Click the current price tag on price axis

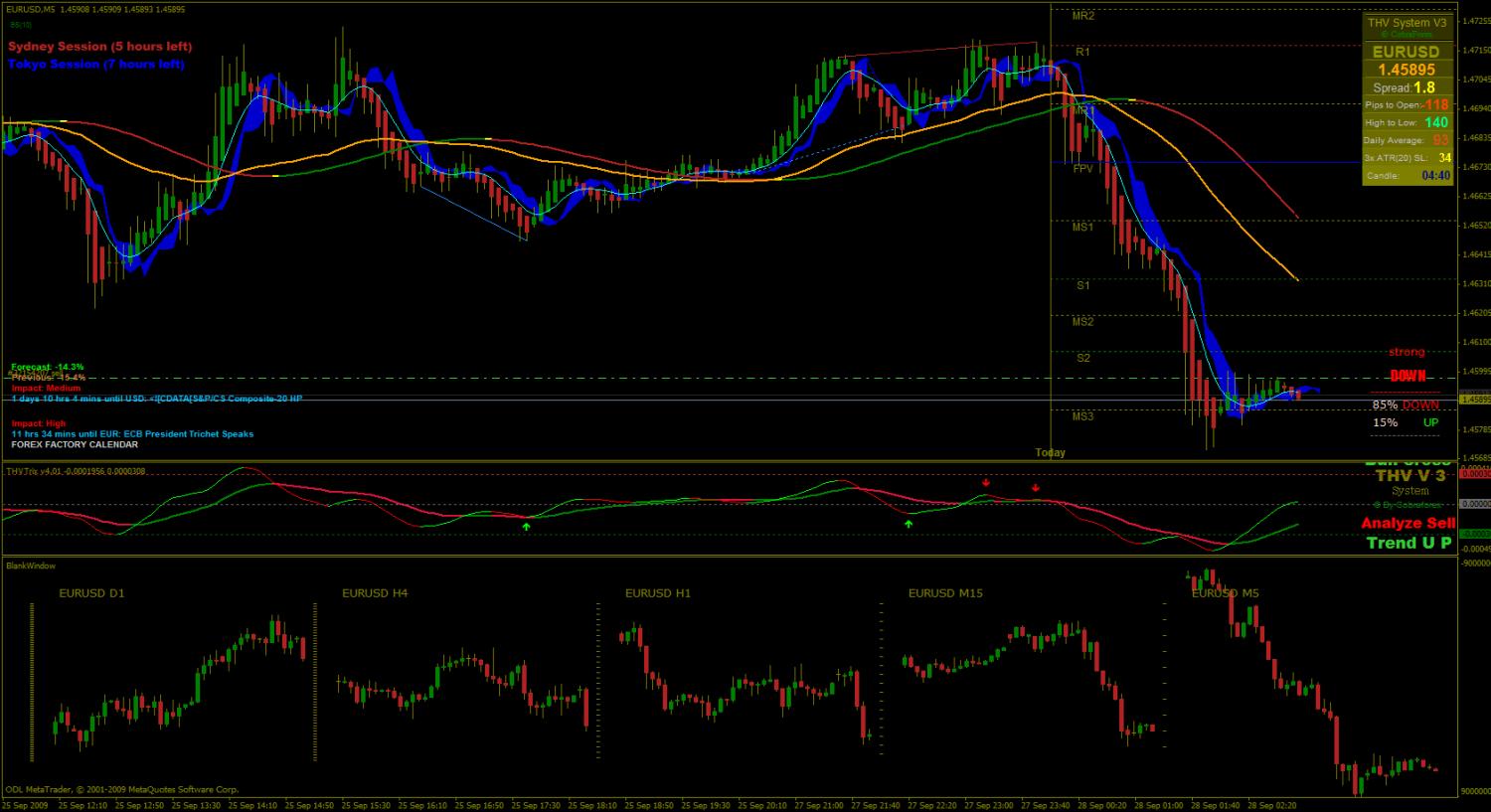click(1475, 400)
